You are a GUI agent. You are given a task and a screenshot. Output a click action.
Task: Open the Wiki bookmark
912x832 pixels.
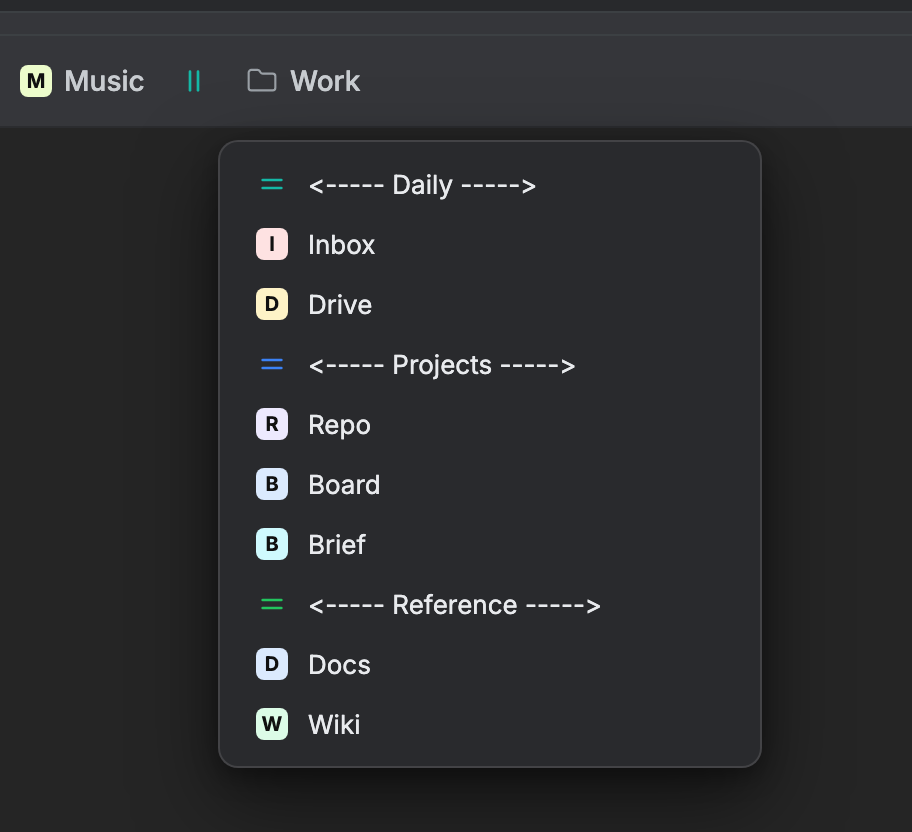(x=334, y=724)
